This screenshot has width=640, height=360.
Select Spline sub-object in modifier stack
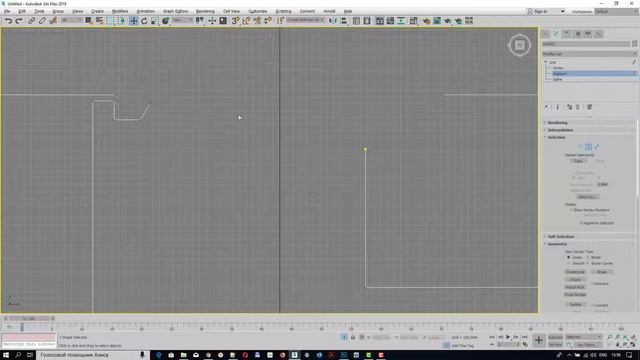(558, 79)
